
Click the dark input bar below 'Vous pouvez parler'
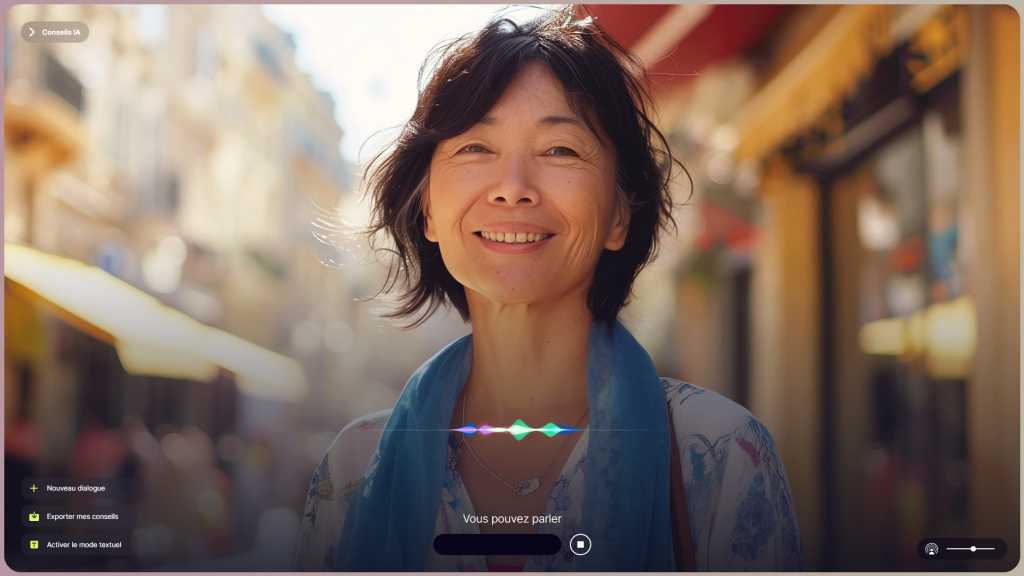point(497,545)
